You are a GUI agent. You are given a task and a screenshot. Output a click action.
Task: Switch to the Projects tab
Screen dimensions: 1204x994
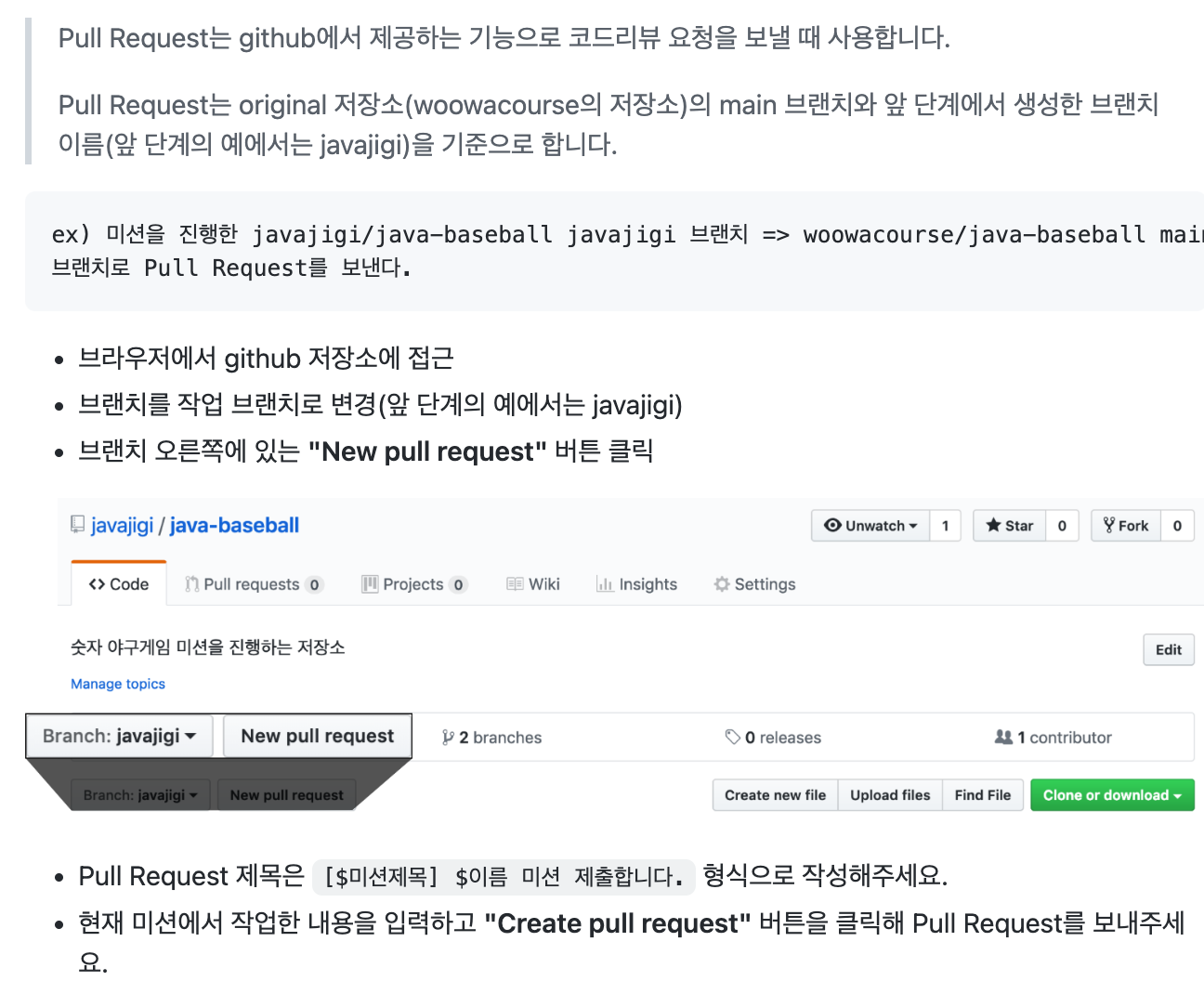point(414,584)
